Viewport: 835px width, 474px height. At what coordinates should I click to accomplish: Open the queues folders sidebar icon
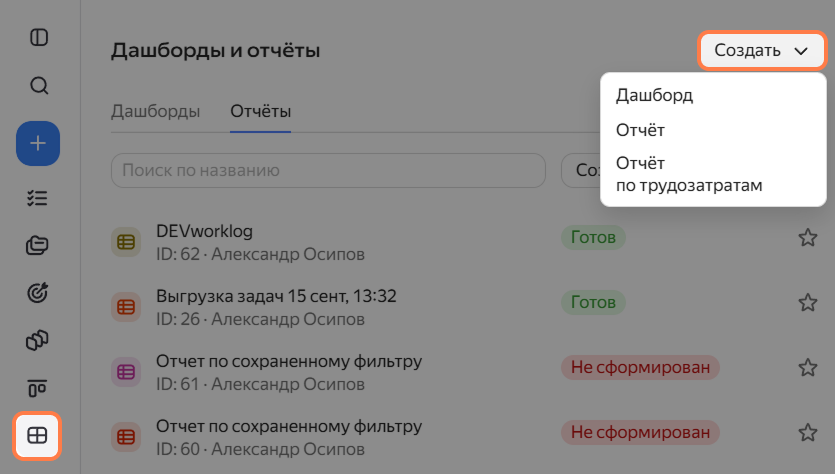pos(37,246)
